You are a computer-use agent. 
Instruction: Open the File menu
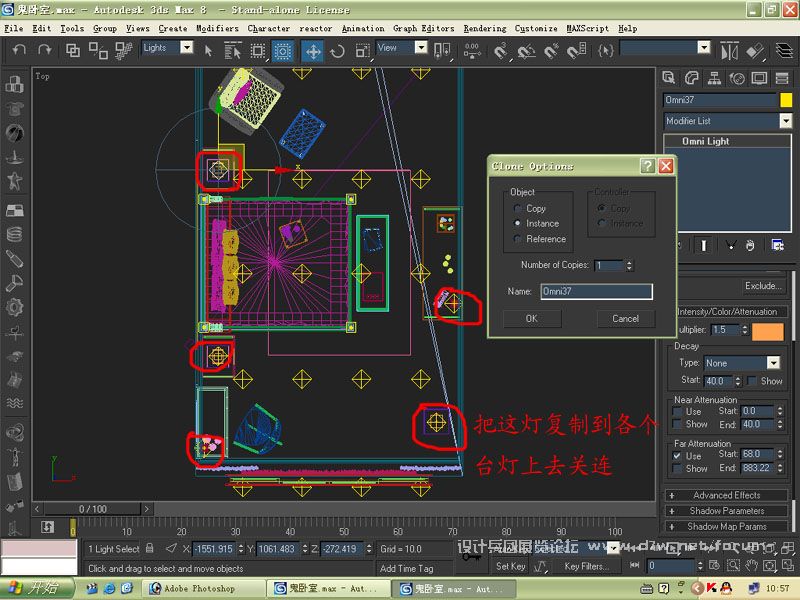(x=14, y=29)
